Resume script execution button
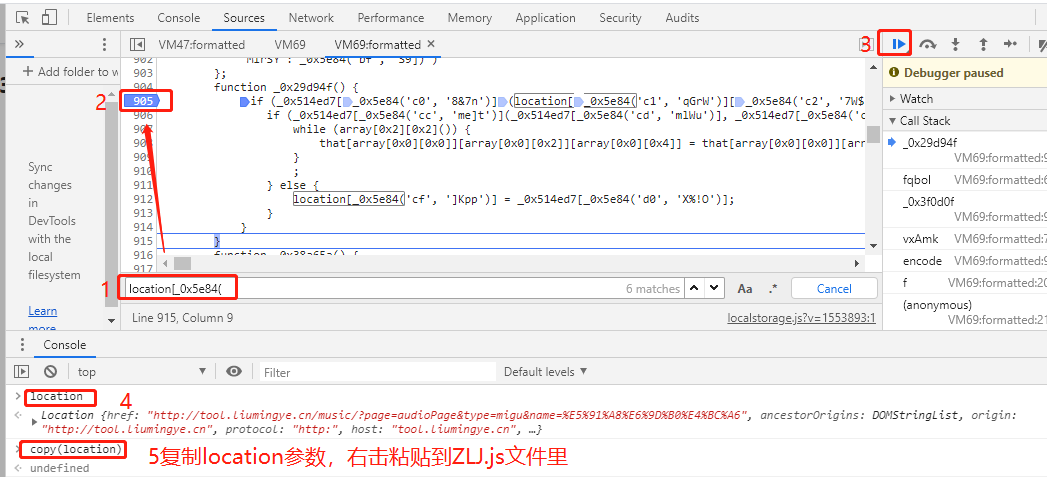1047x477 pixels. pos(899,45)
